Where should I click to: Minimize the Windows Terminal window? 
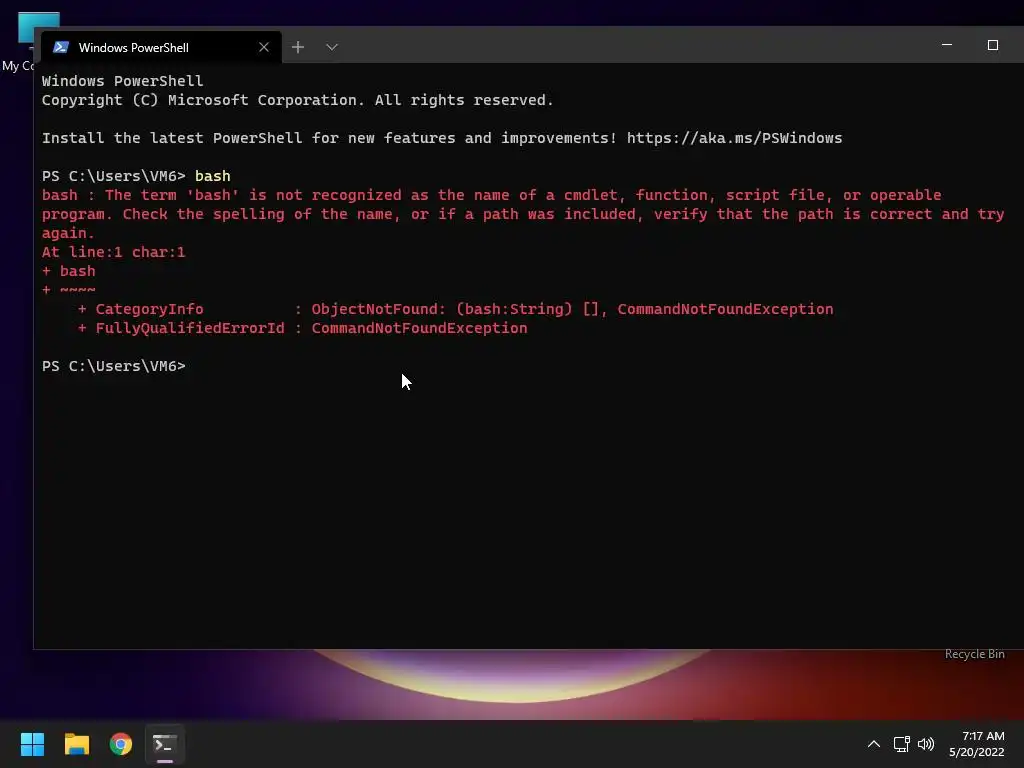tap(947, 45)
